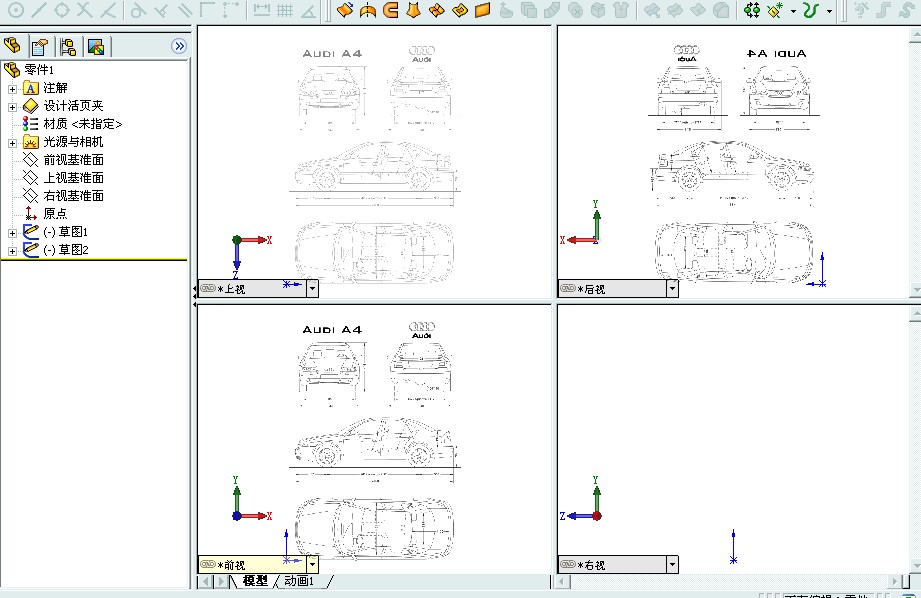
Task: Select the concentric sketch relation icon
Action: [x=16, y=9]
